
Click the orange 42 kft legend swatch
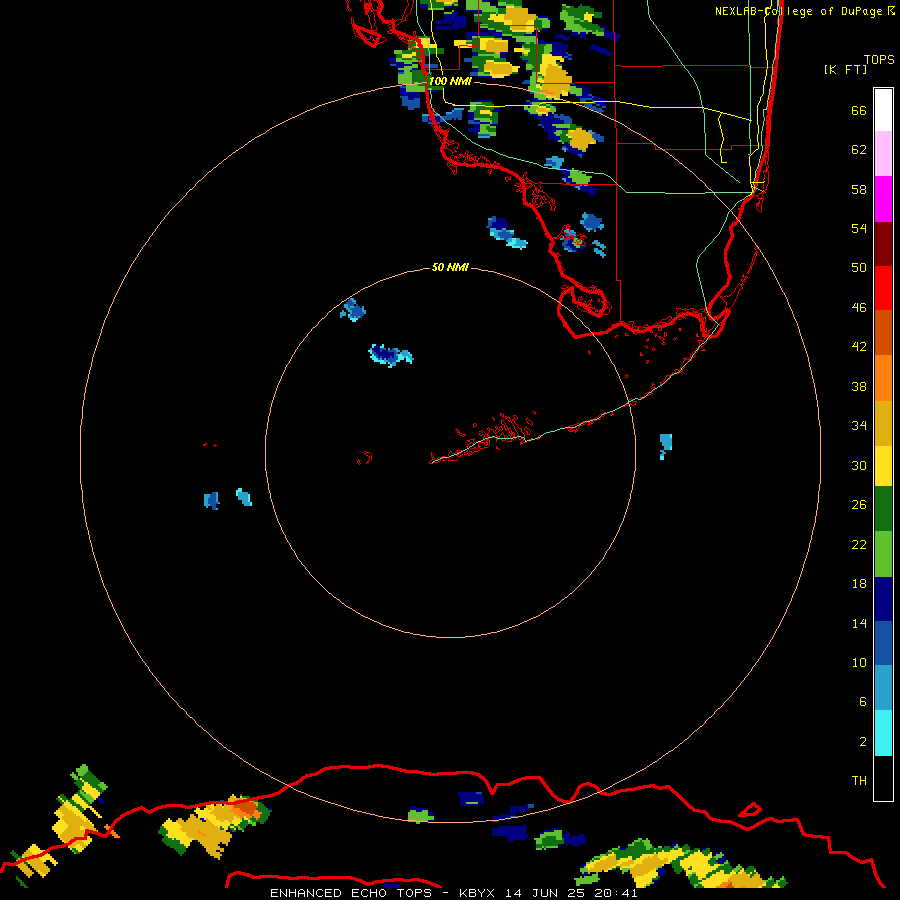coord(883,378)
